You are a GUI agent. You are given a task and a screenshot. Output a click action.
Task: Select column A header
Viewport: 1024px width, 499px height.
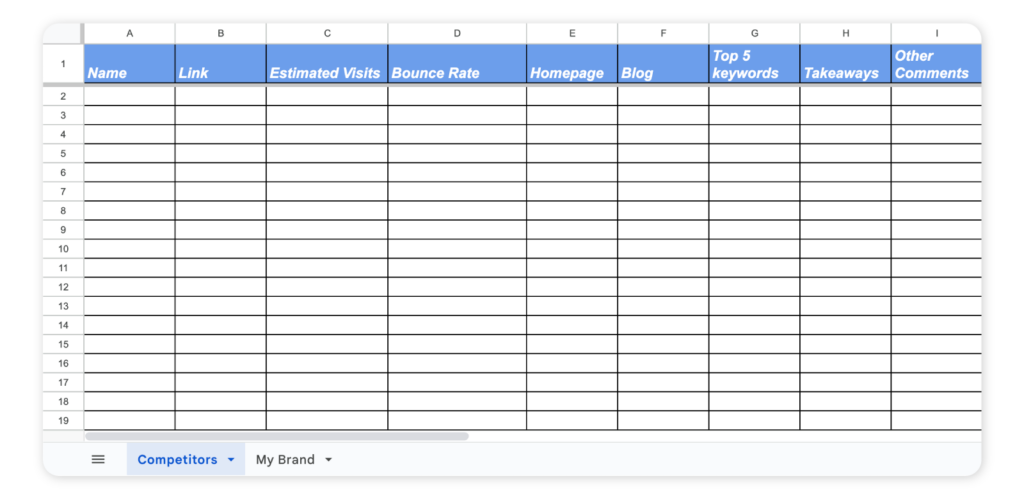pos(129,33)
